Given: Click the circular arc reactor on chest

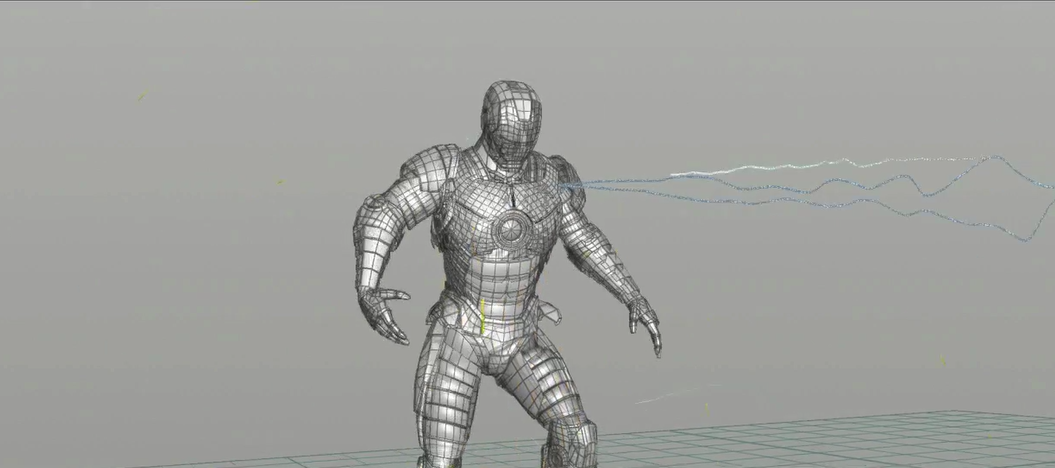Looking at the screenshot, I should (x=513, y=230).
